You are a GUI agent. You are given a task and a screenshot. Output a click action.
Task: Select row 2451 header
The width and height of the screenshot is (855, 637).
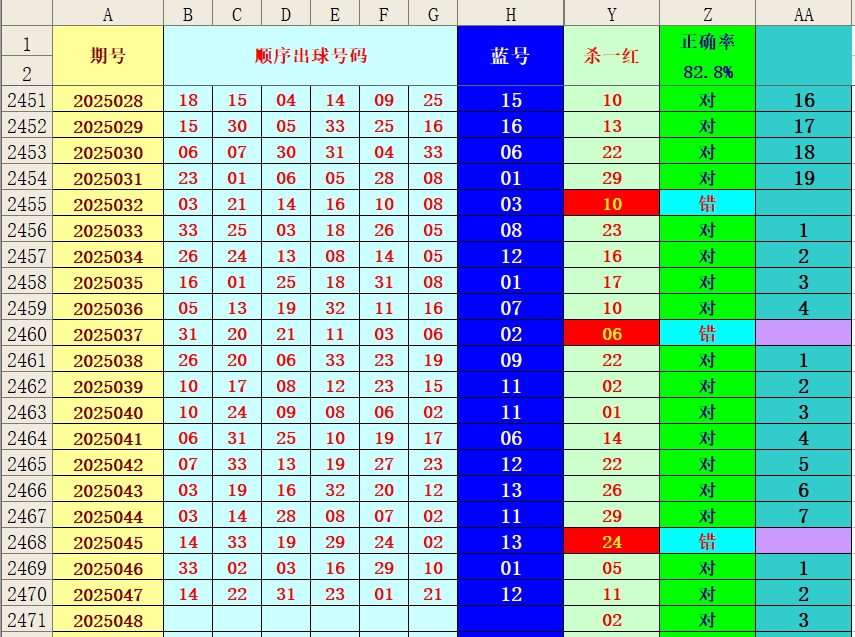tap(27, 100)
